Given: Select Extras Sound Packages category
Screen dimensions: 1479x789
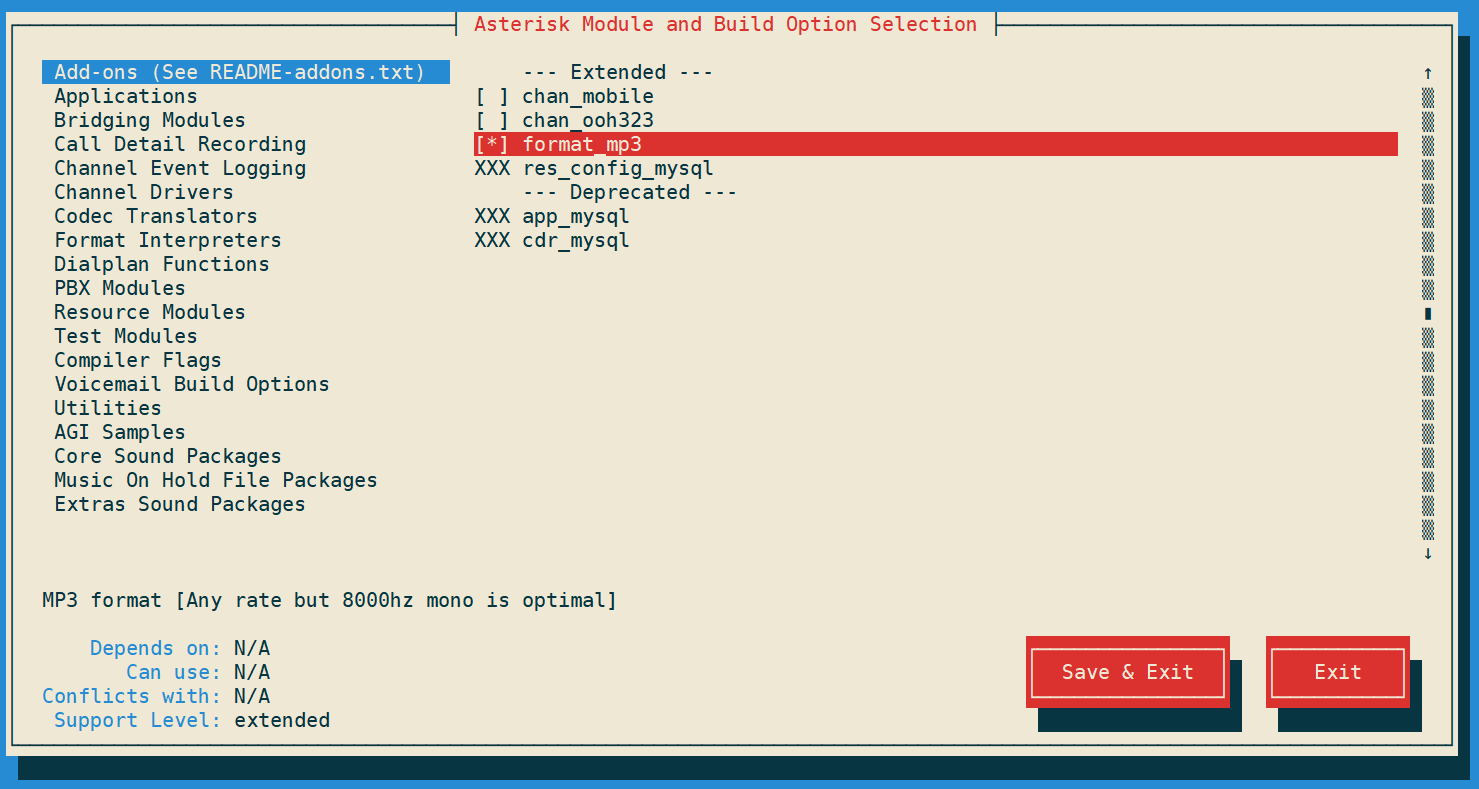Looking at the screenshot, I should coord(180,504).
